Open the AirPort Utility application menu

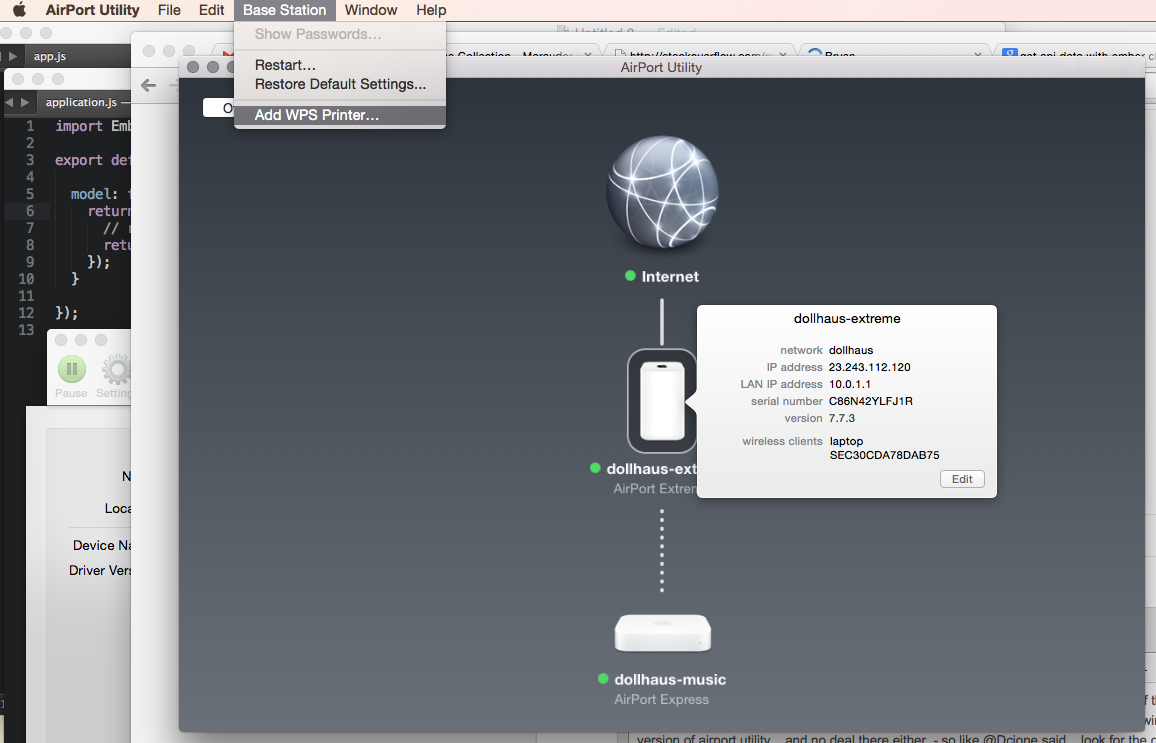[x=92, y=10]
